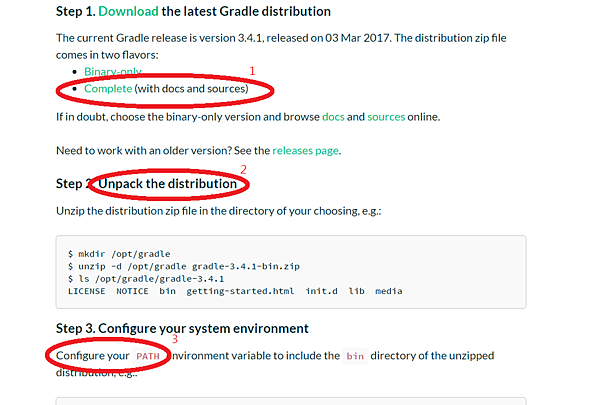This screenshot has height=405, width=600.
Task: Open the Download link in Step 1
Action: 128,11
